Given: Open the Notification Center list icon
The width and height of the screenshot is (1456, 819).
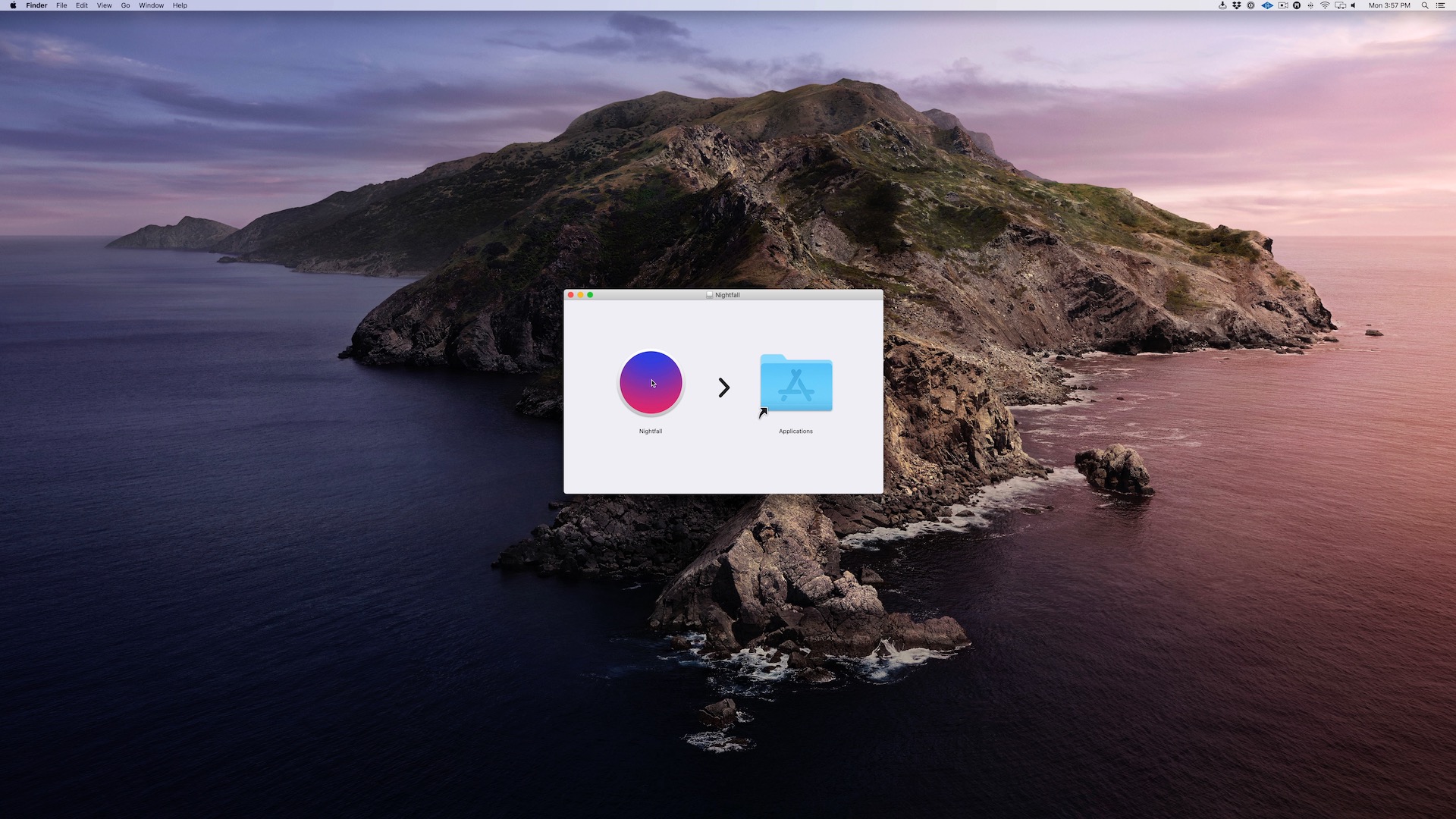Looking at the screenshot, I should (1440, 5).
